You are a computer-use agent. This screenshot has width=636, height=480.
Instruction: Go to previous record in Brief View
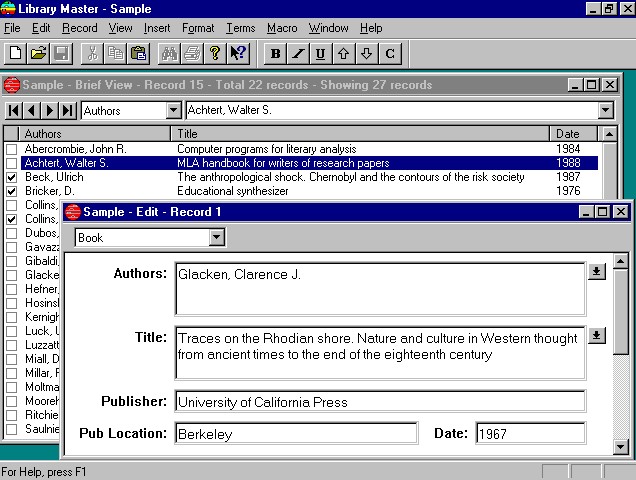click(32, 110)
